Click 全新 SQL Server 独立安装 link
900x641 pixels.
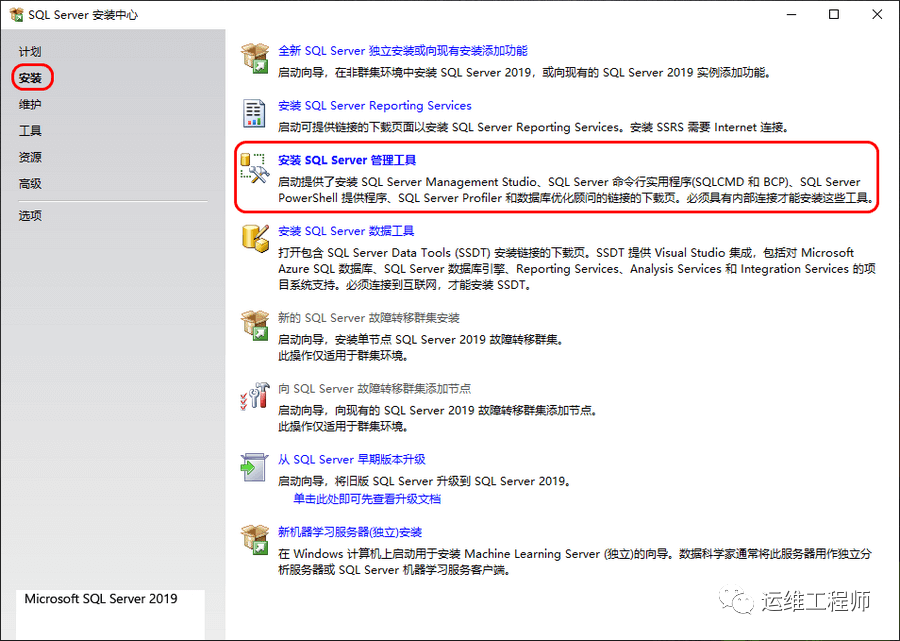pyautogui.click(x=402, y=50)
